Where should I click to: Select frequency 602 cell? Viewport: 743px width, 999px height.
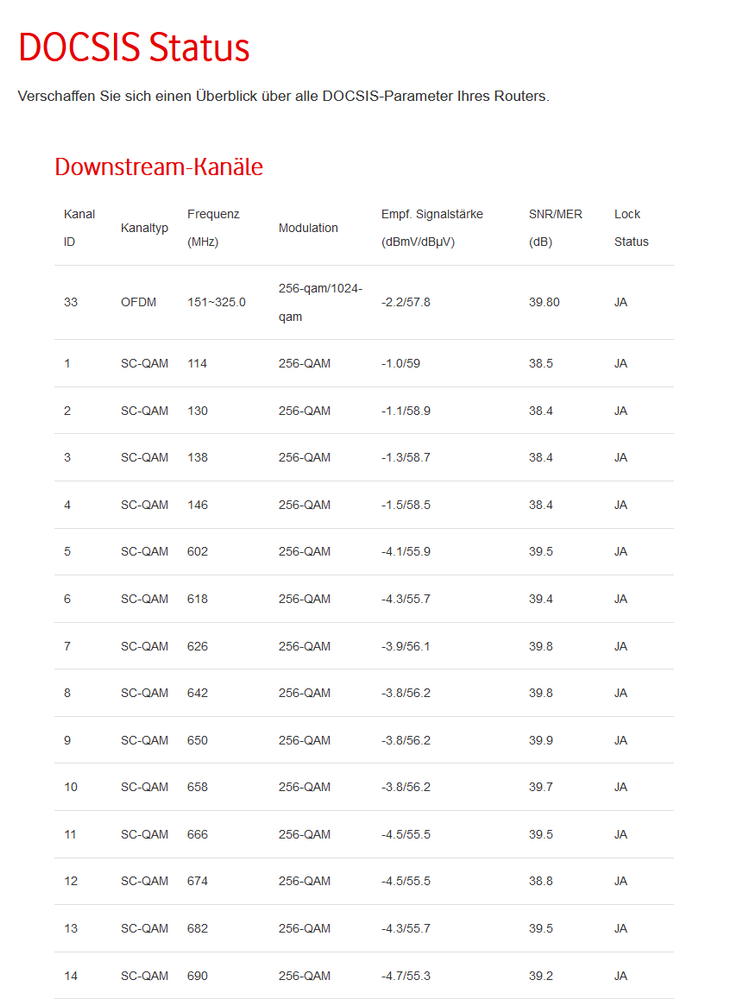[x=198, y=552]
